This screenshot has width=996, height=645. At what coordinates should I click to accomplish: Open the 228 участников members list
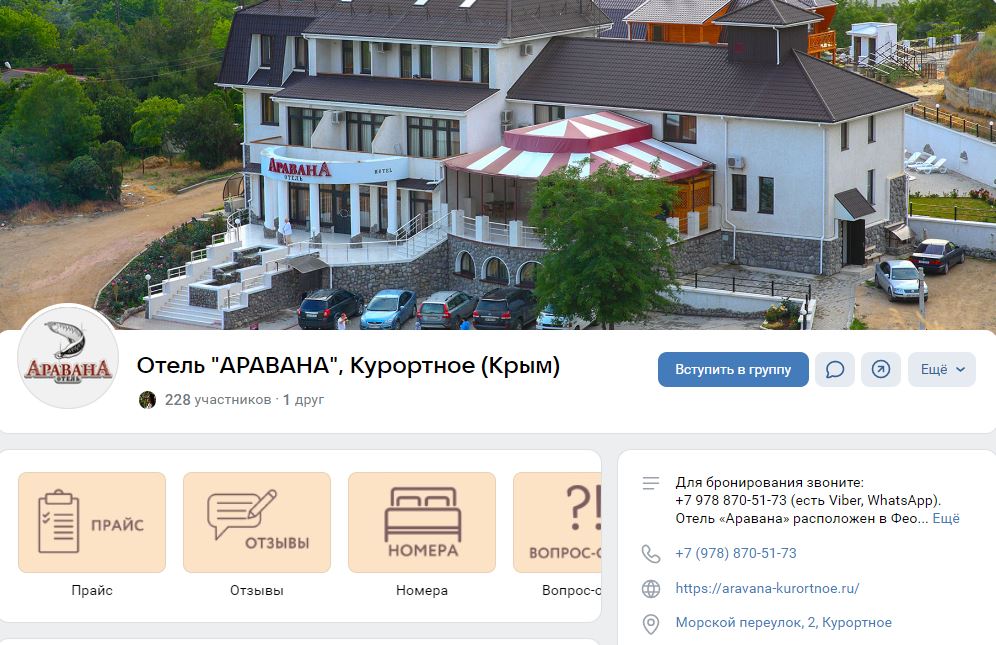[218, 400]
